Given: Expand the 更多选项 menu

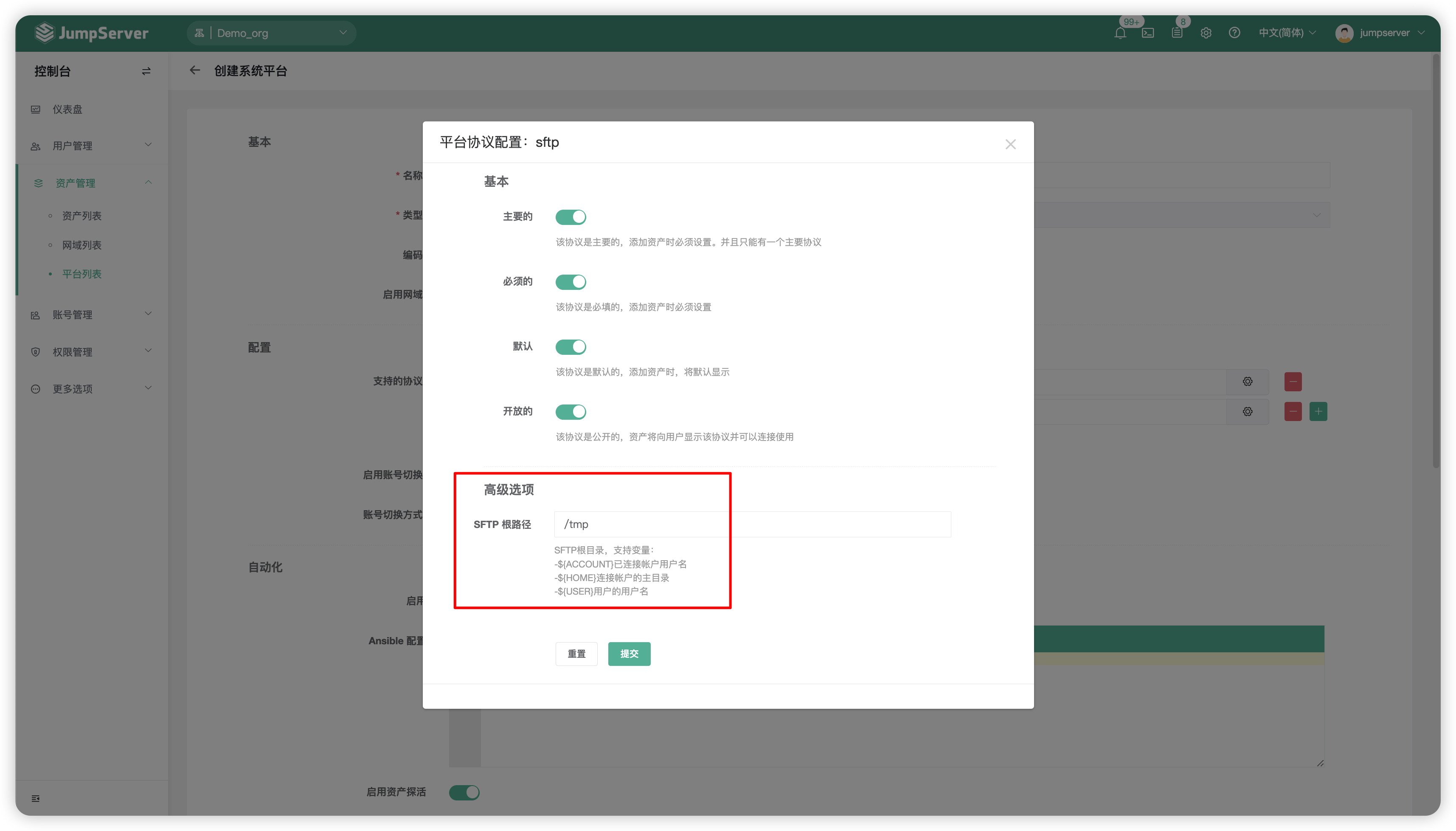Looking at the screenshot, I should (x=92, y=389).
